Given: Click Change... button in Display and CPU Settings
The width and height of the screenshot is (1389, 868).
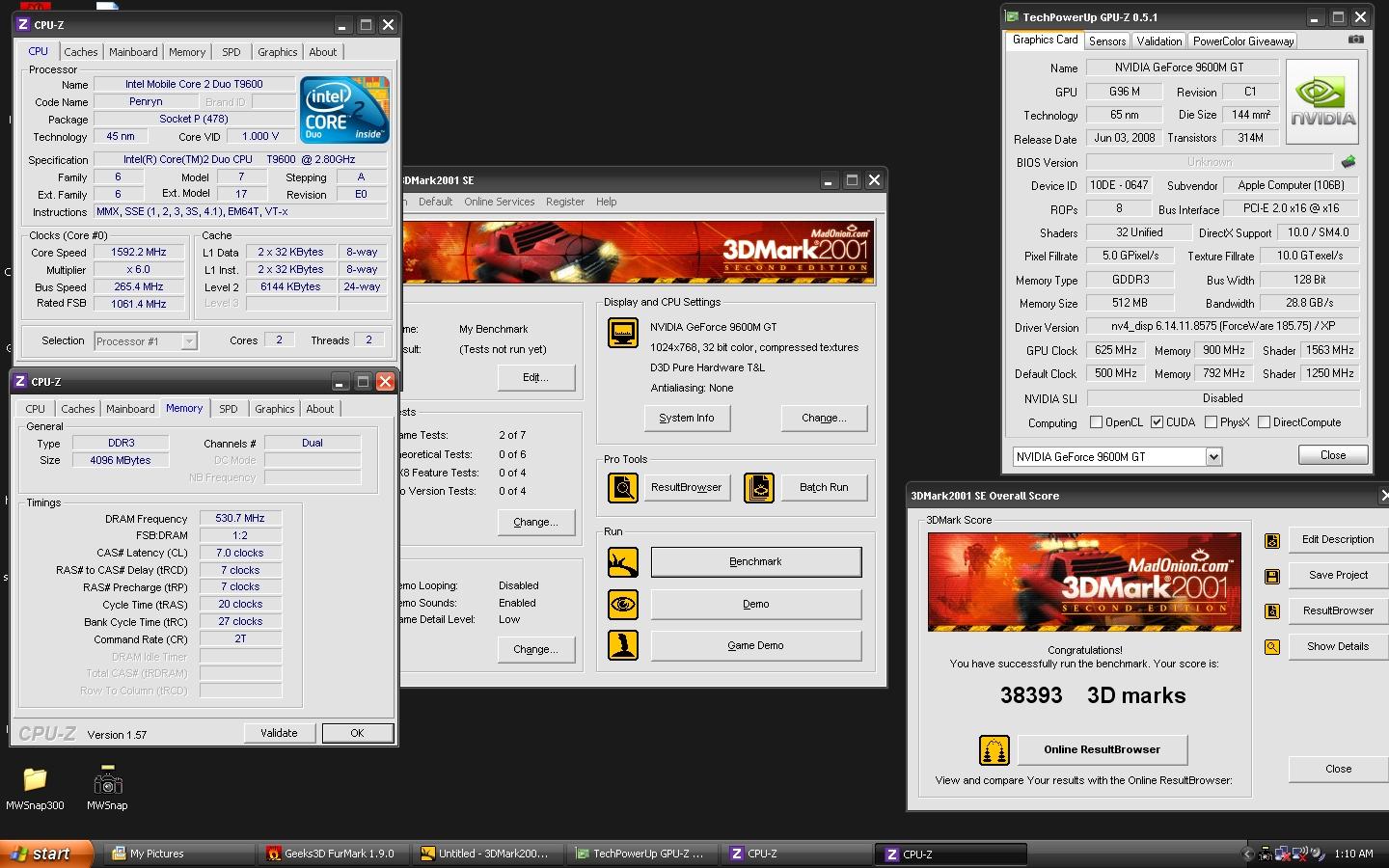Looking at the screenshot, I should coord(824,418).
